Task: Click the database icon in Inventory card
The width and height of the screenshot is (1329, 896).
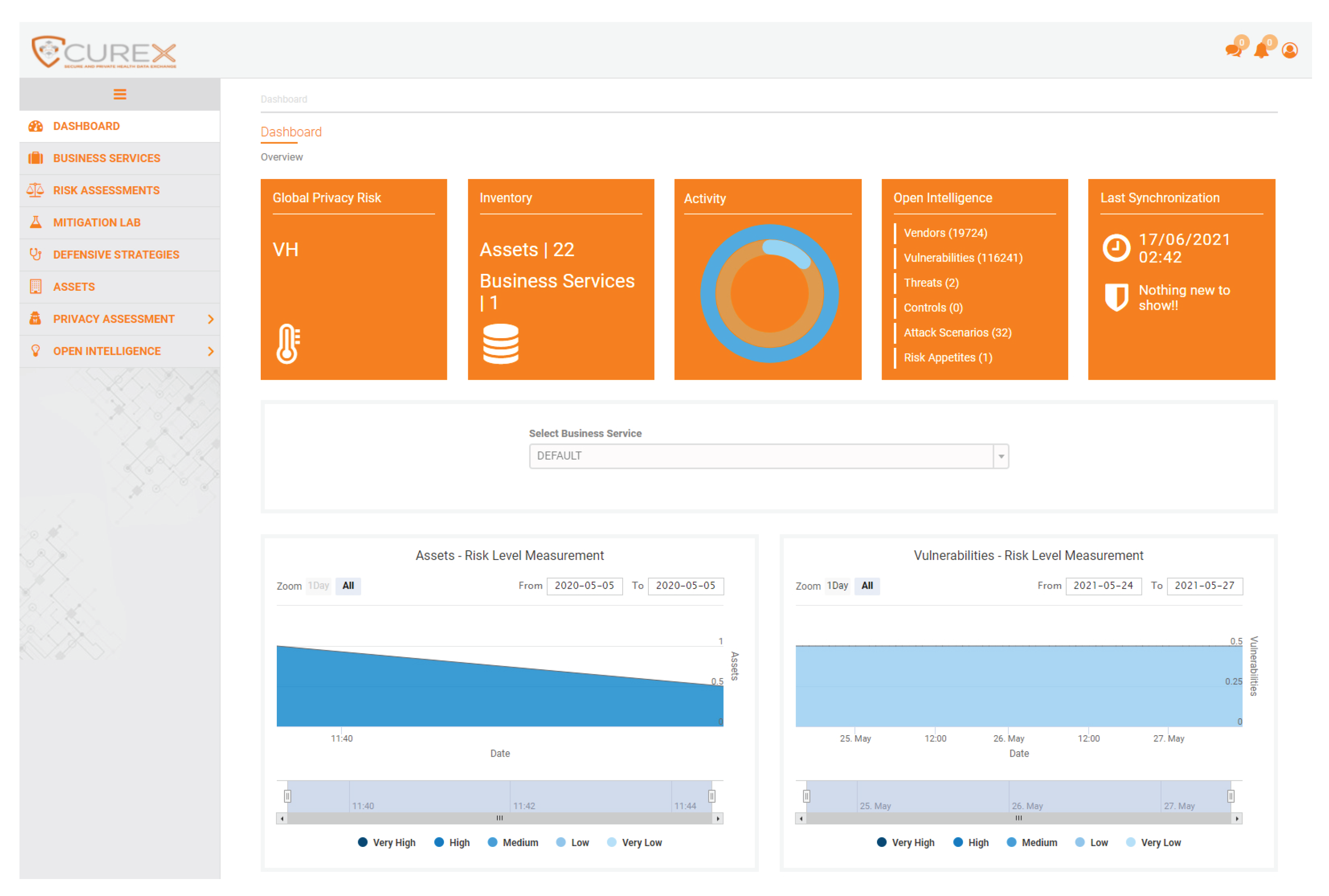Action: [x=501, y=343]
